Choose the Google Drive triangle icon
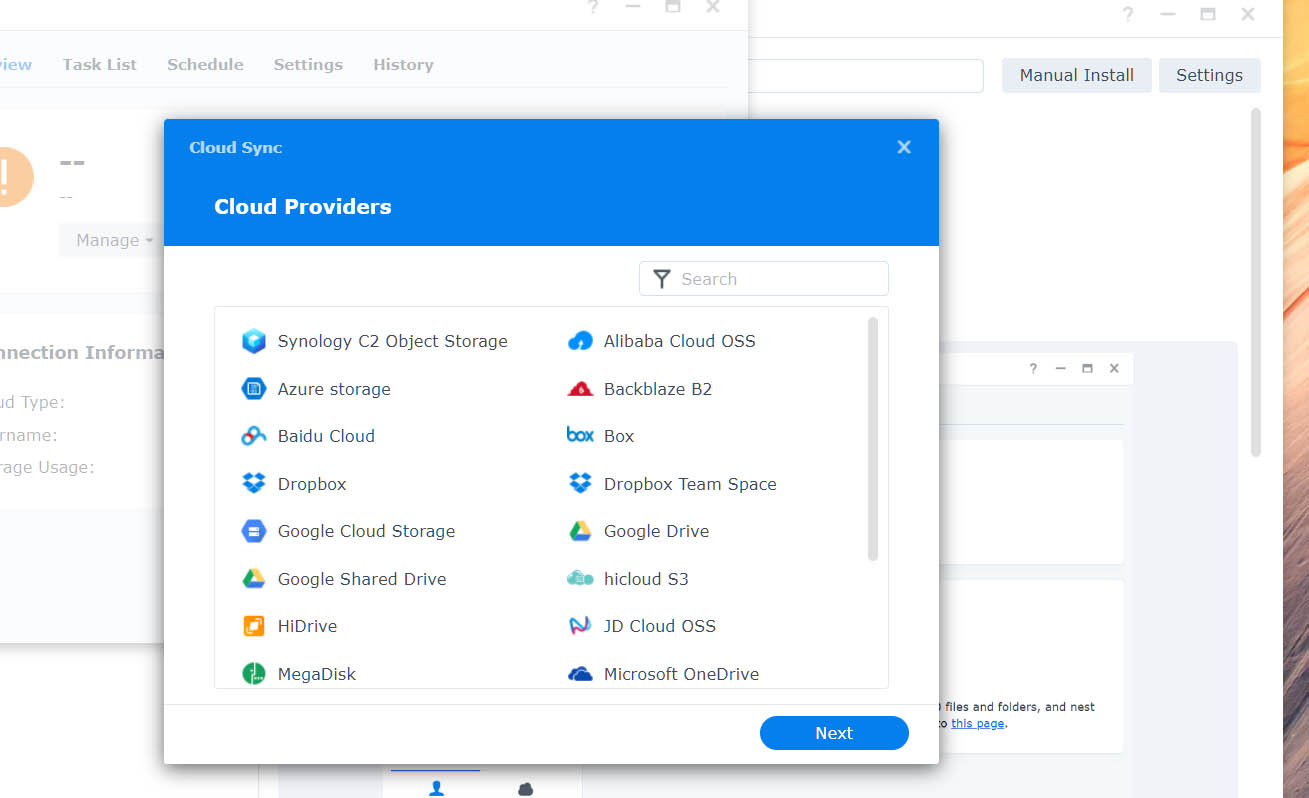Viewport: 1309px width, 798px height. (x=580, y=531)
